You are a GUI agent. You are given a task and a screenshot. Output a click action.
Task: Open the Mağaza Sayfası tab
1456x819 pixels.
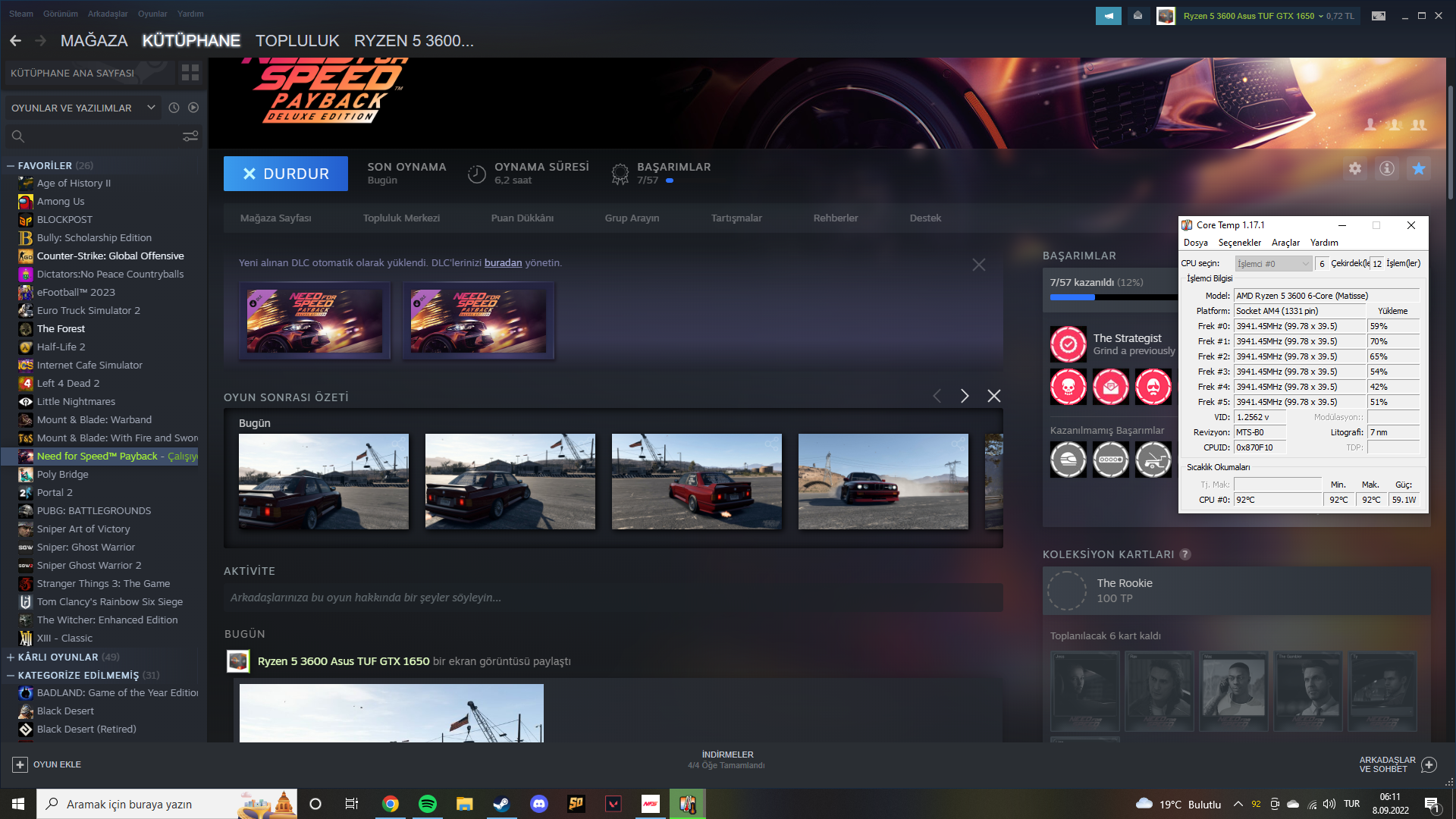pos(275,217)
